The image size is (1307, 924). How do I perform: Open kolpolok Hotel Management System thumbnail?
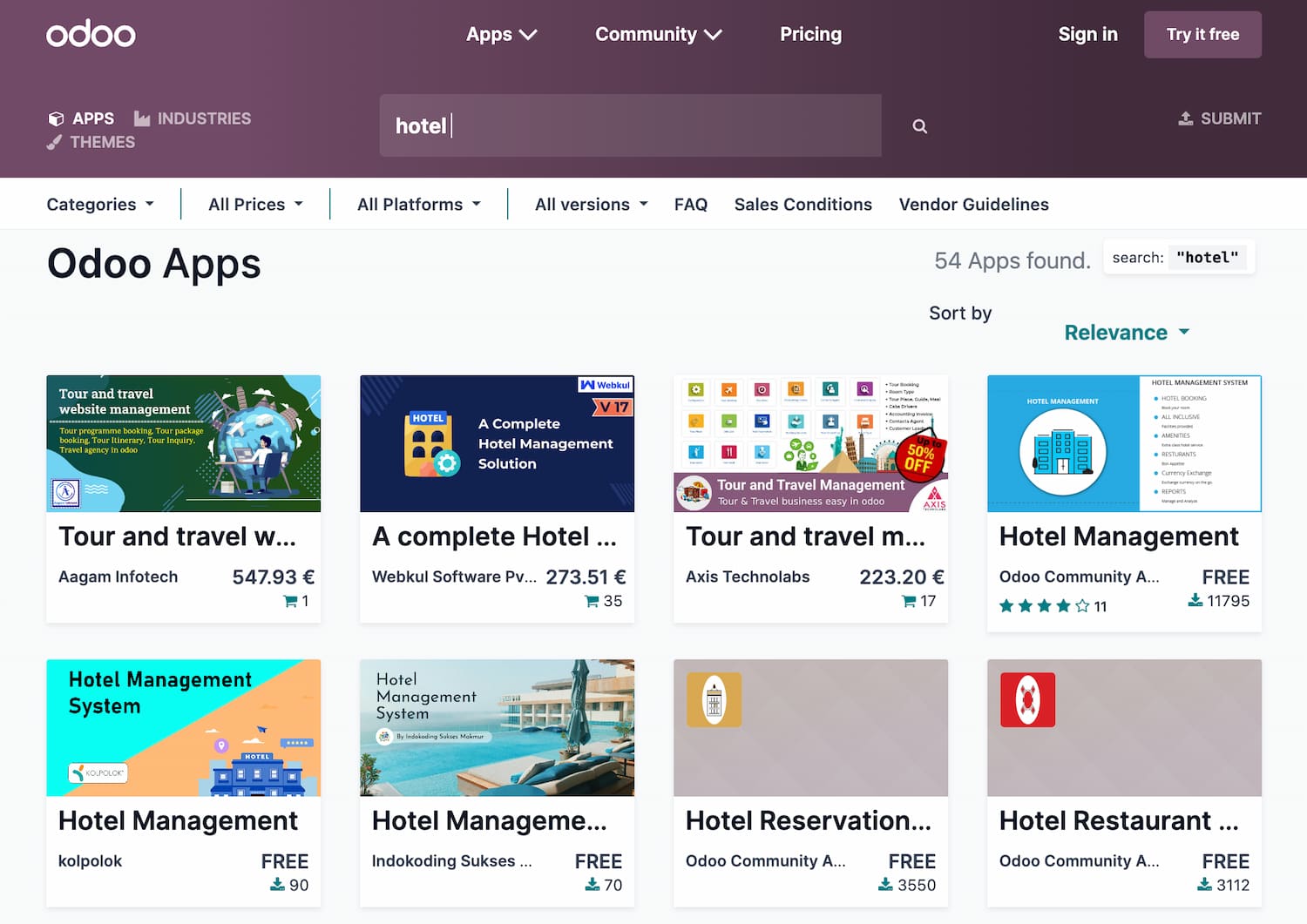(x=184, y=728)
